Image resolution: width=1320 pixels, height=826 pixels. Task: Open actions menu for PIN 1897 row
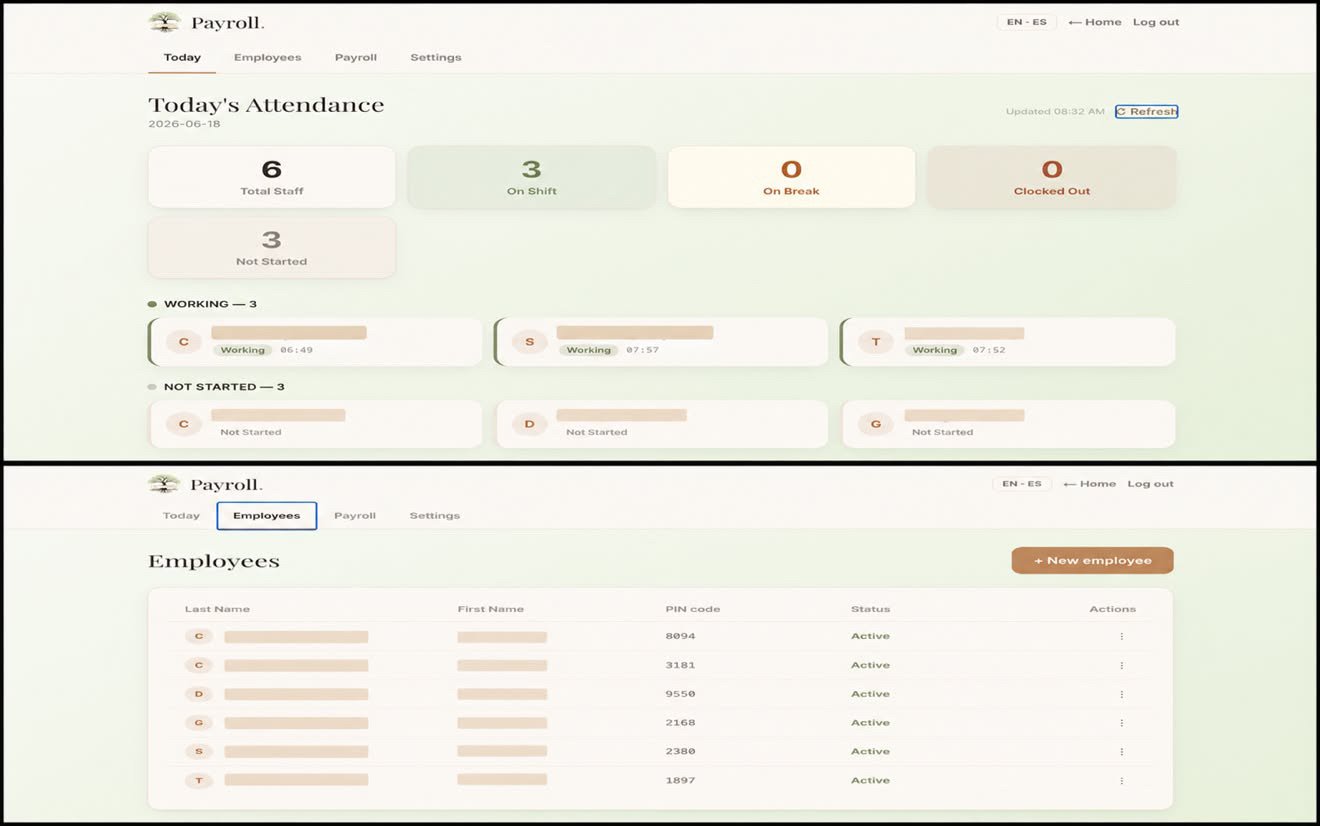point(1121,780)
